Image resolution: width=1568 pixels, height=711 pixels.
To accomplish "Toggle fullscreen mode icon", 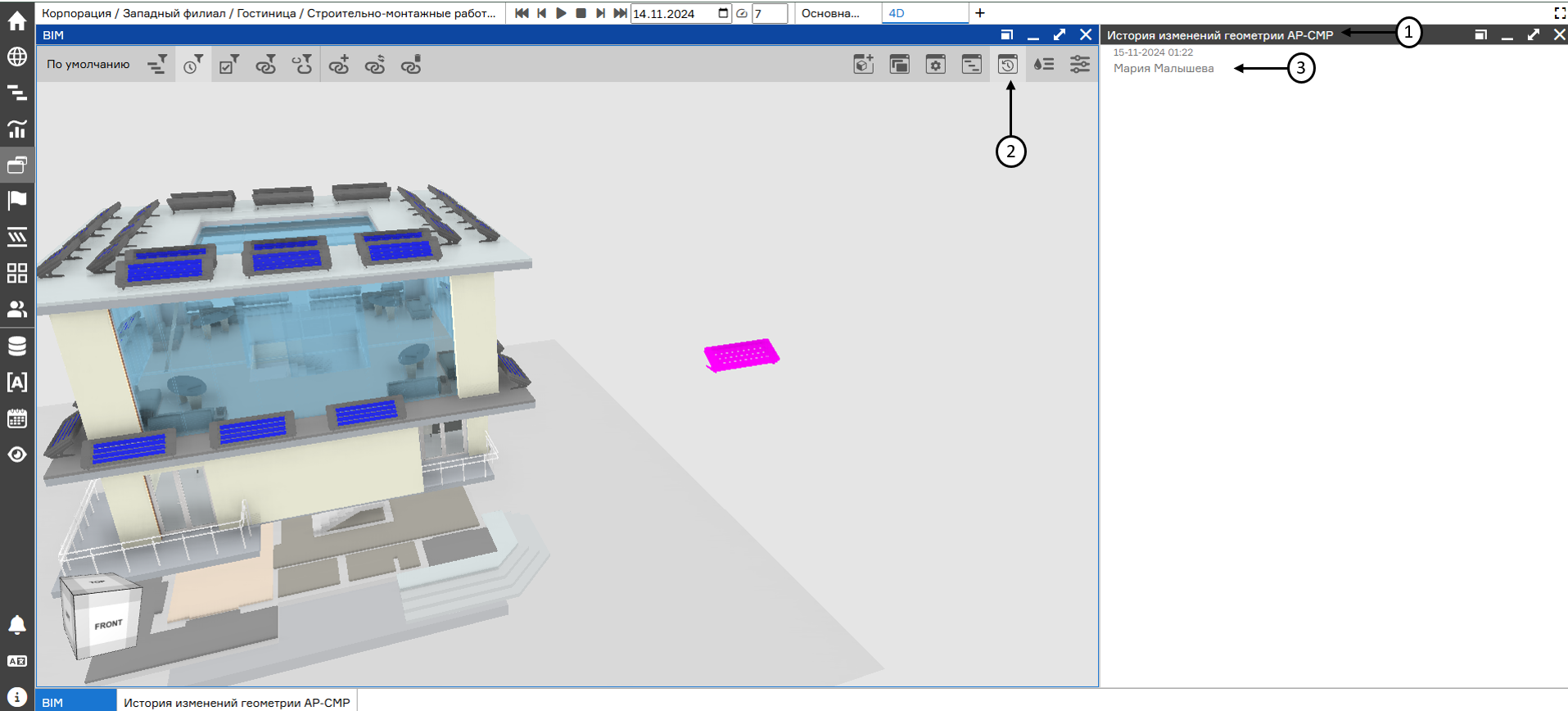I will click(x=1559, y=13).
